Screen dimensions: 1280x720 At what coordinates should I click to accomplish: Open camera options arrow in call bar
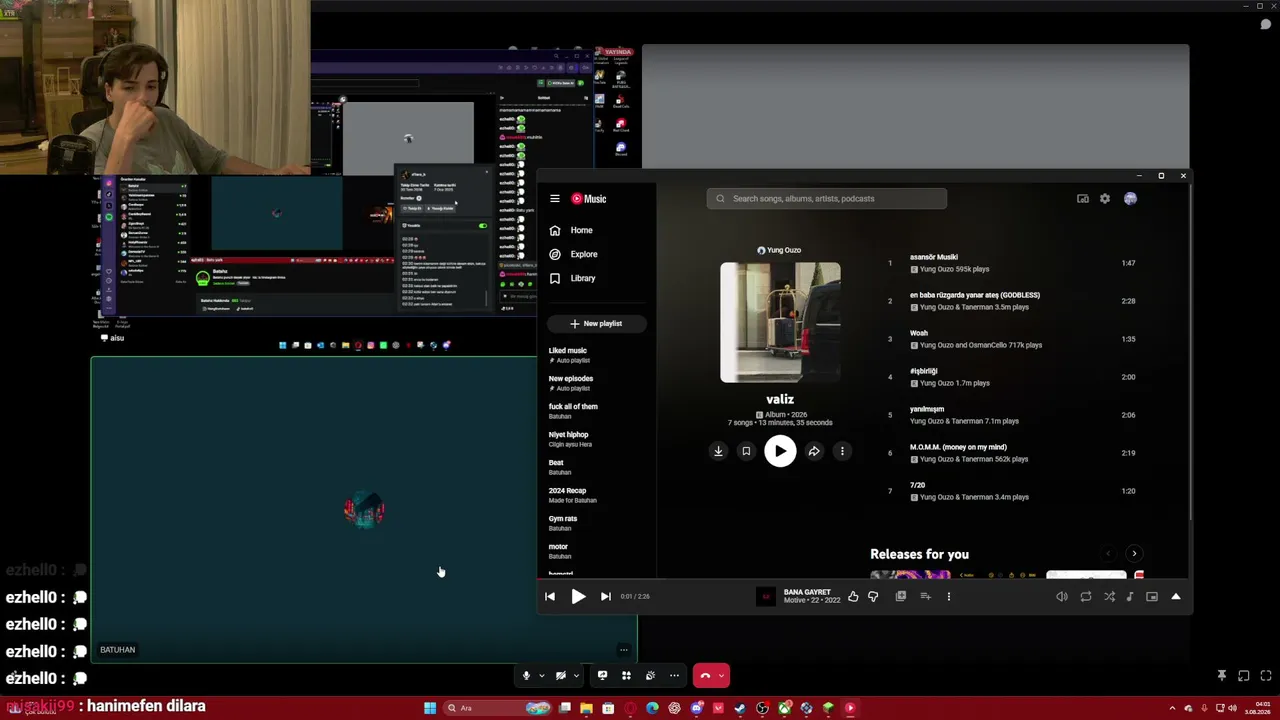(576, 676)
